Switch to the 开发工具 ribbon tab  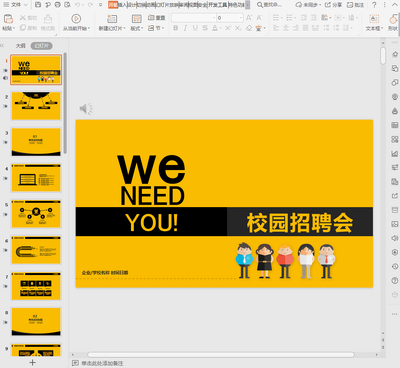[x=218, y=5]
